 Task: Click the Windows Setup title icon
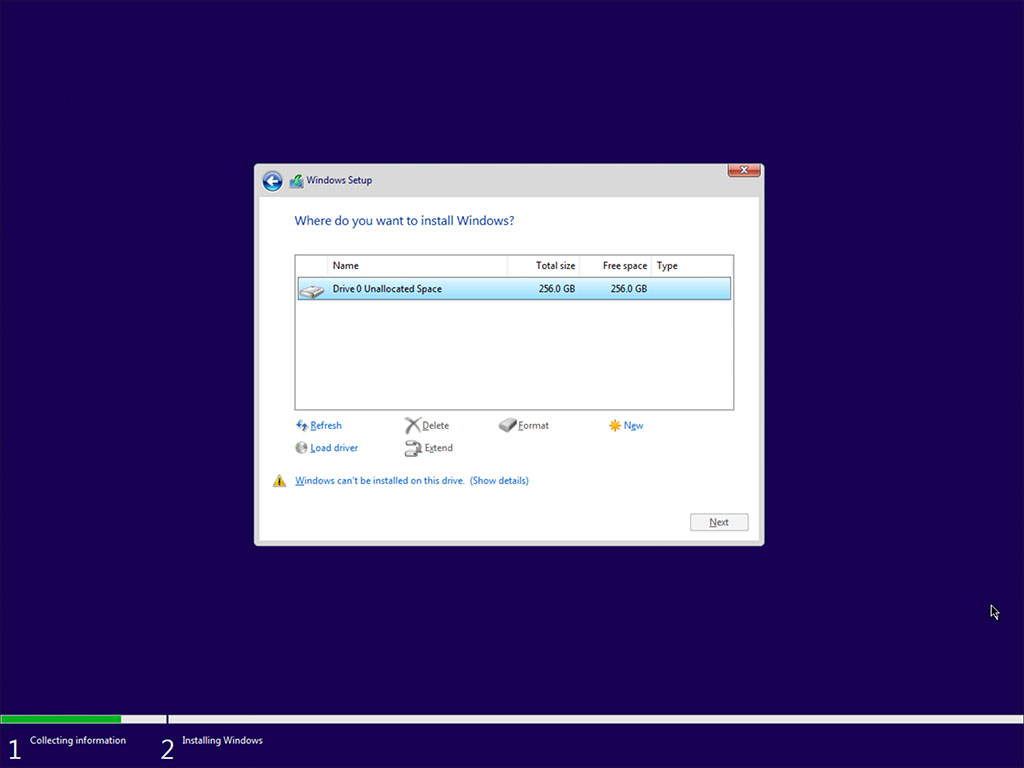click(296, 181)
